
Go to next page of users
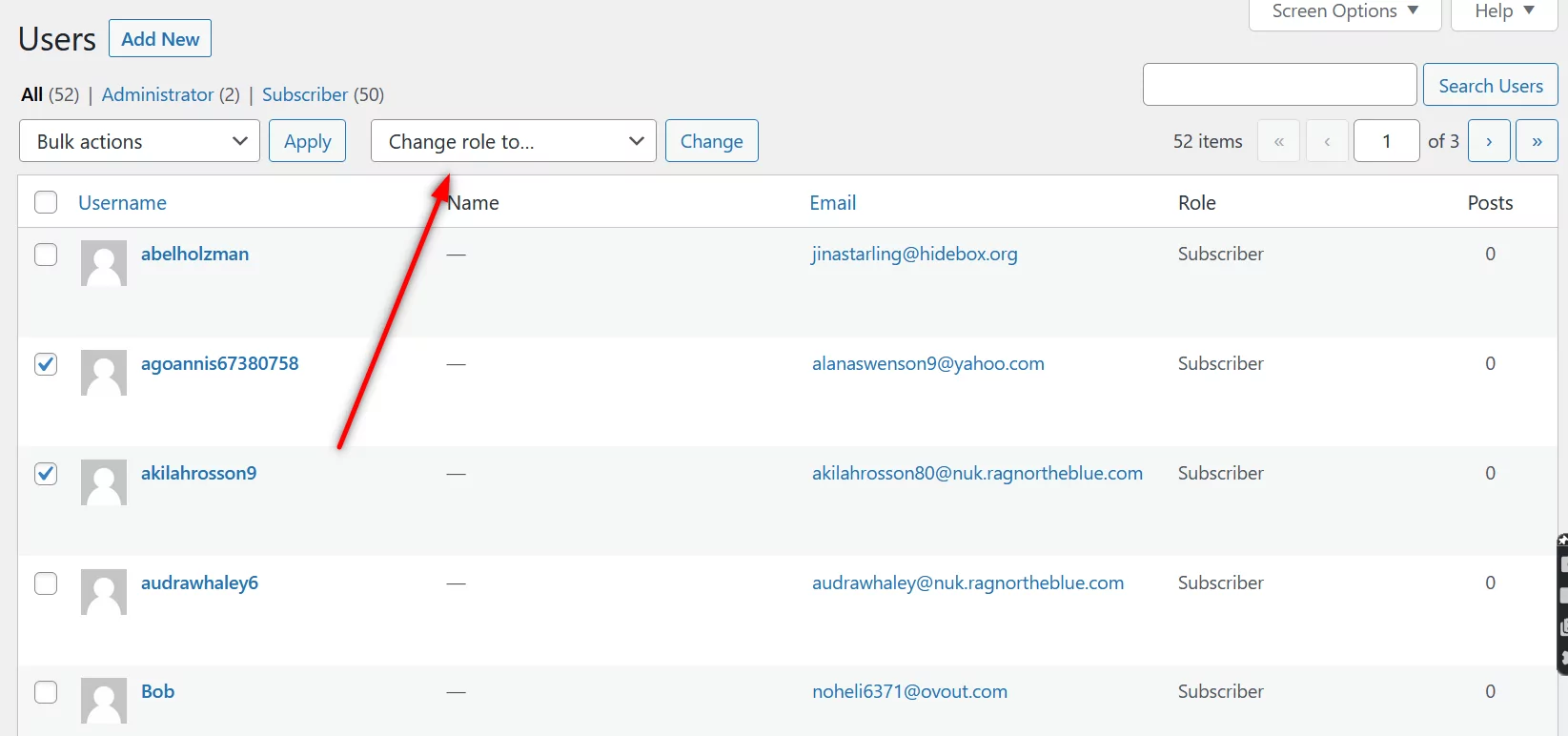click(1489, 141)
